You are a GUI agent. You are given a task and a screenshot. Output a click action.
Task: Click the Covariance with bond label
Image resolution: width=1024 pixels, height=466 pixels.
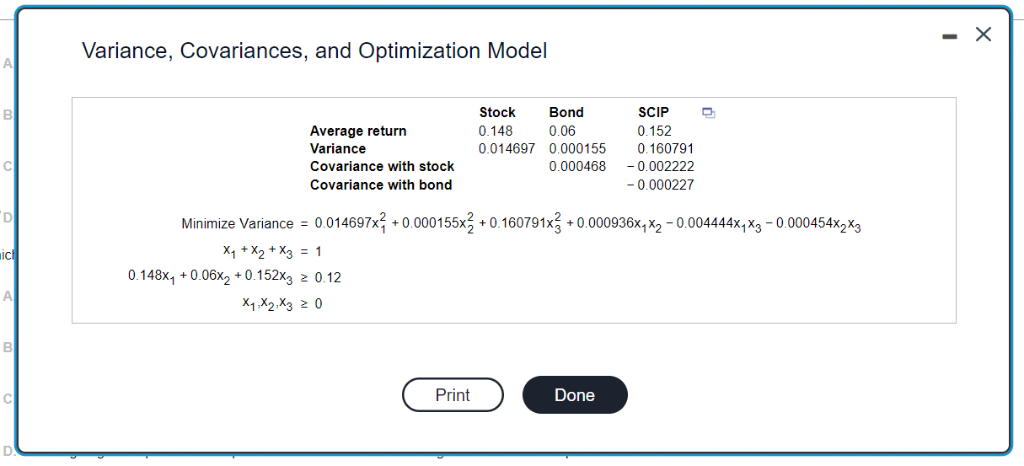tap(381, 185)
